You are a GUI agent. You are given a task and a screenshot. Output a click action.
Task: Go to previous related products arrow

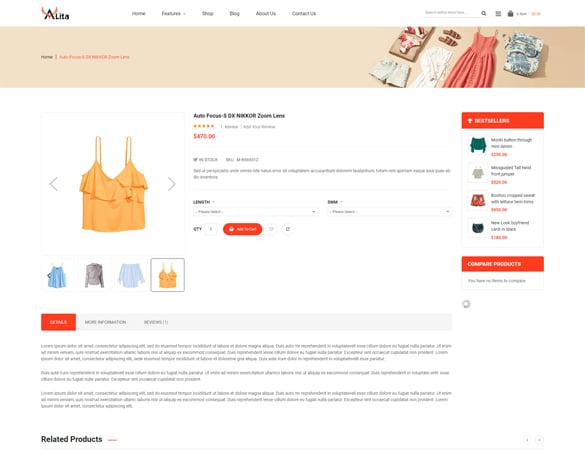click(x=527, y=440)
